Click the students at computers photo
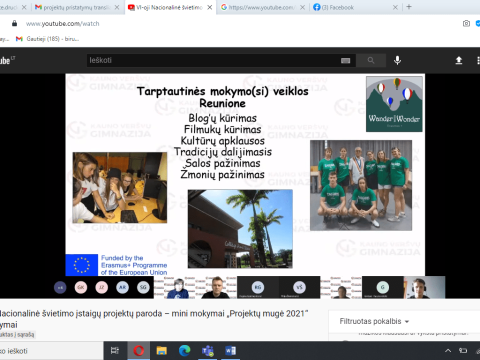This screenshot has width=480, height=360. (x=120, y=188)
